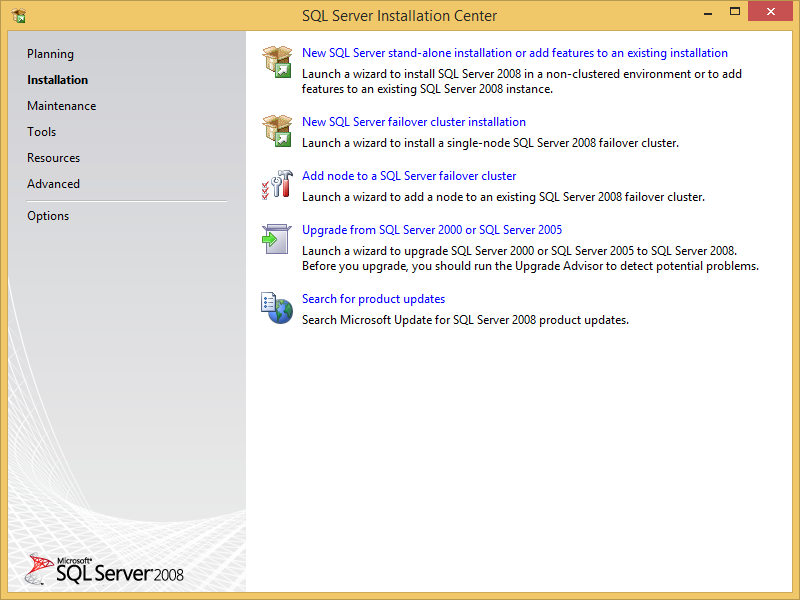
Task: Minimize the Installation Center window
Action: coord(707,11)
